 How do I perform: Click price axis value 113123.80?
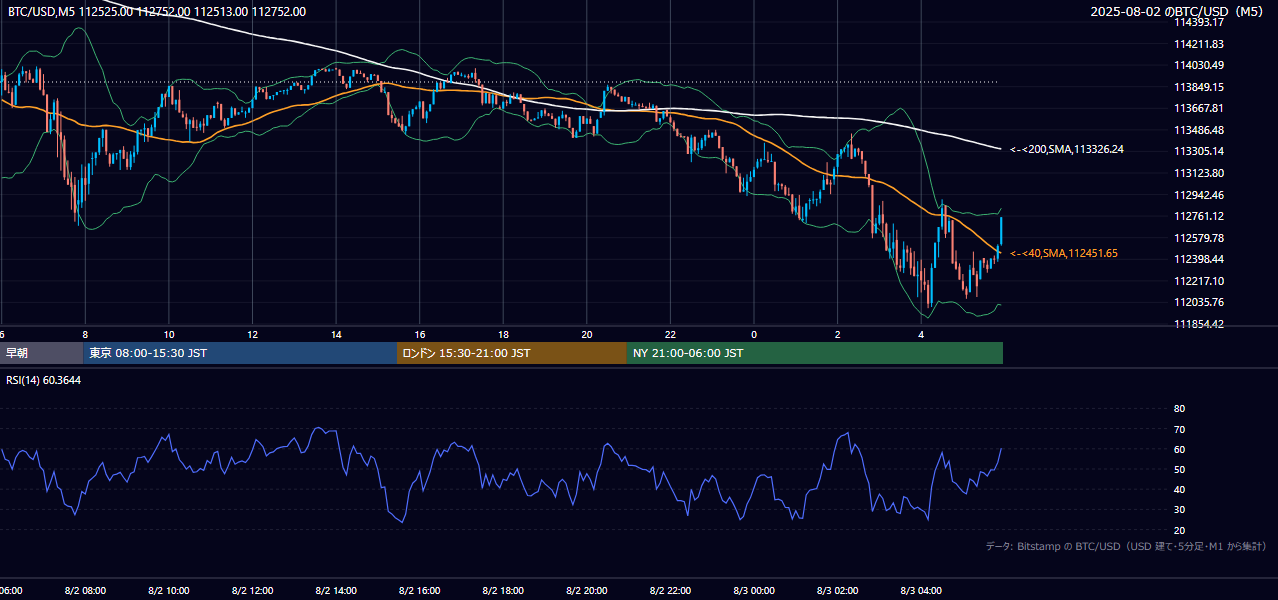(1198, 173)
